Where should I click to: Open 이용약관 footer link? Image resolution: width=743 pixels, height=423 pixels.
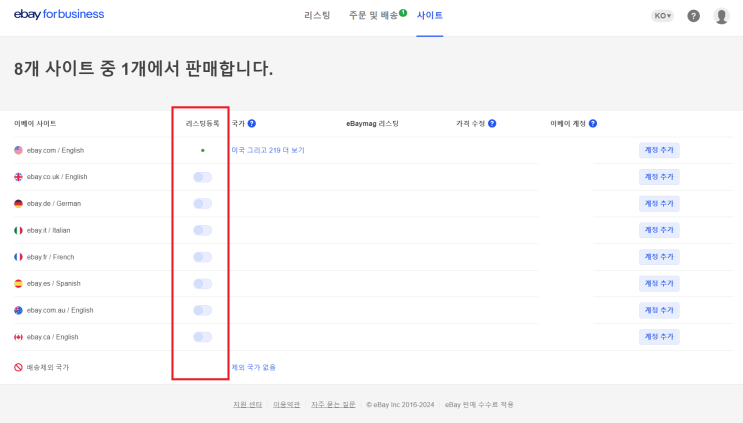coord(286,405)
